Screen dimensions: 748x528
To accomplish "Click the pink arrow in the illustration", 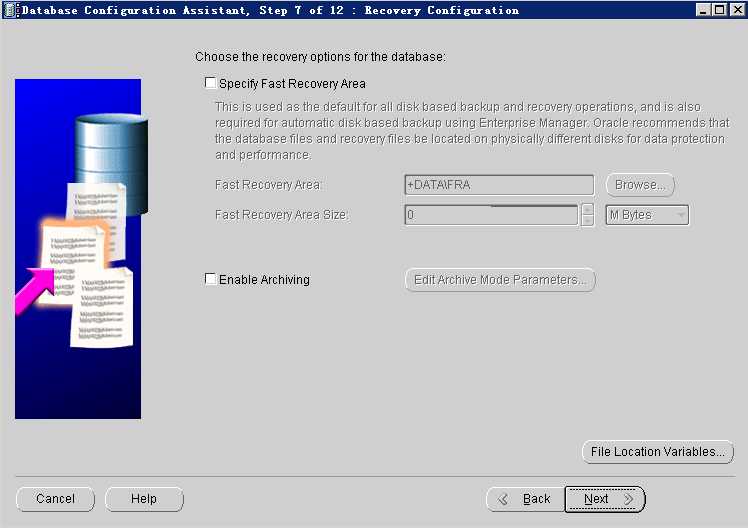I will (x=34, y=290).
